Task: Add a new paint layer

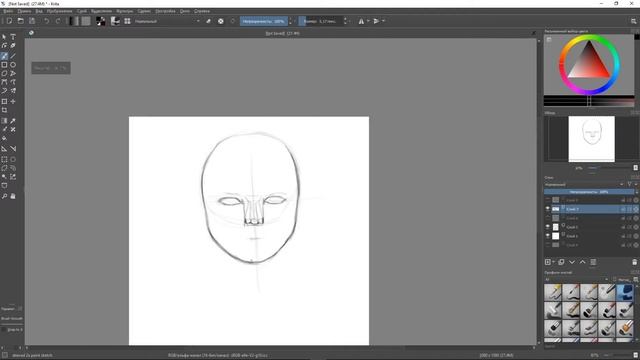Action: point(548,262)
